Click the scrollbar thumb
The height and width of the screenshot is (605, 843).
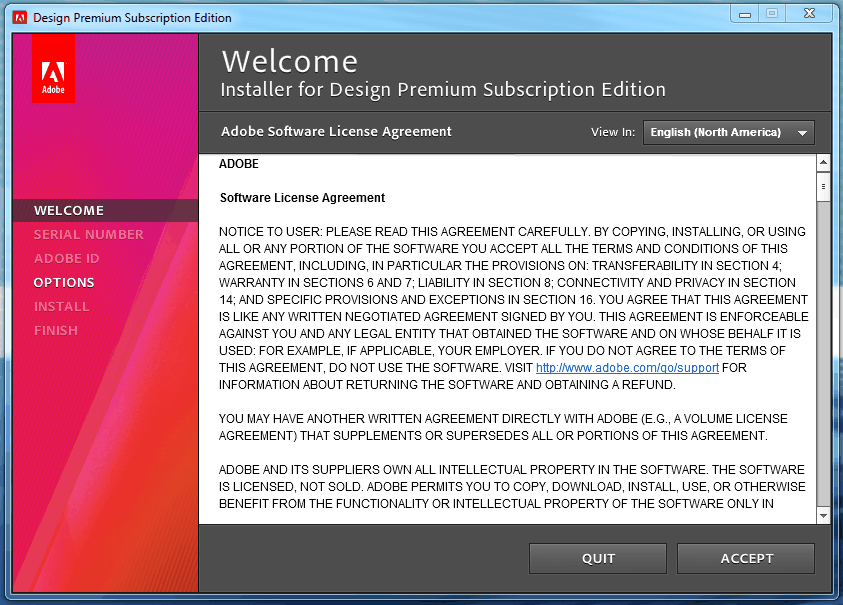tap(824, 186)
